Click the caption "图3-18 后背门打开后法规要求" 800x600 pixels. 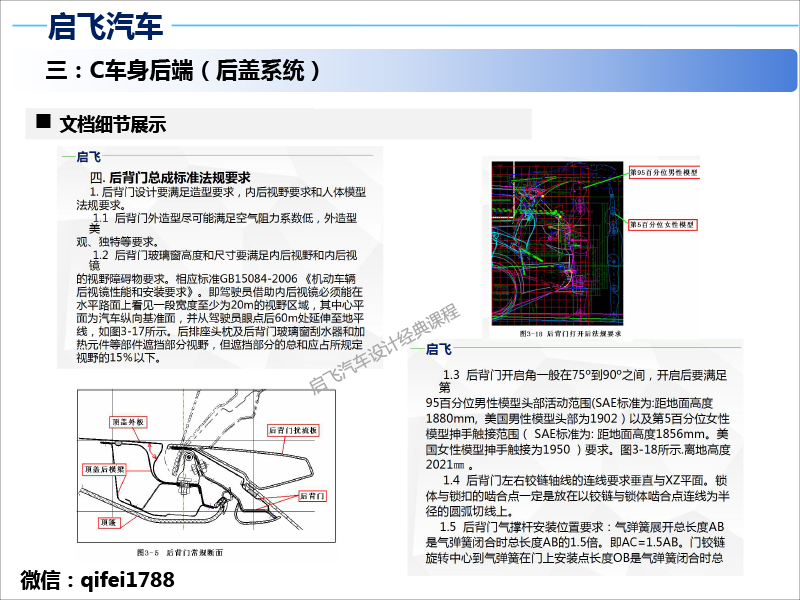(x=570, y=334)
